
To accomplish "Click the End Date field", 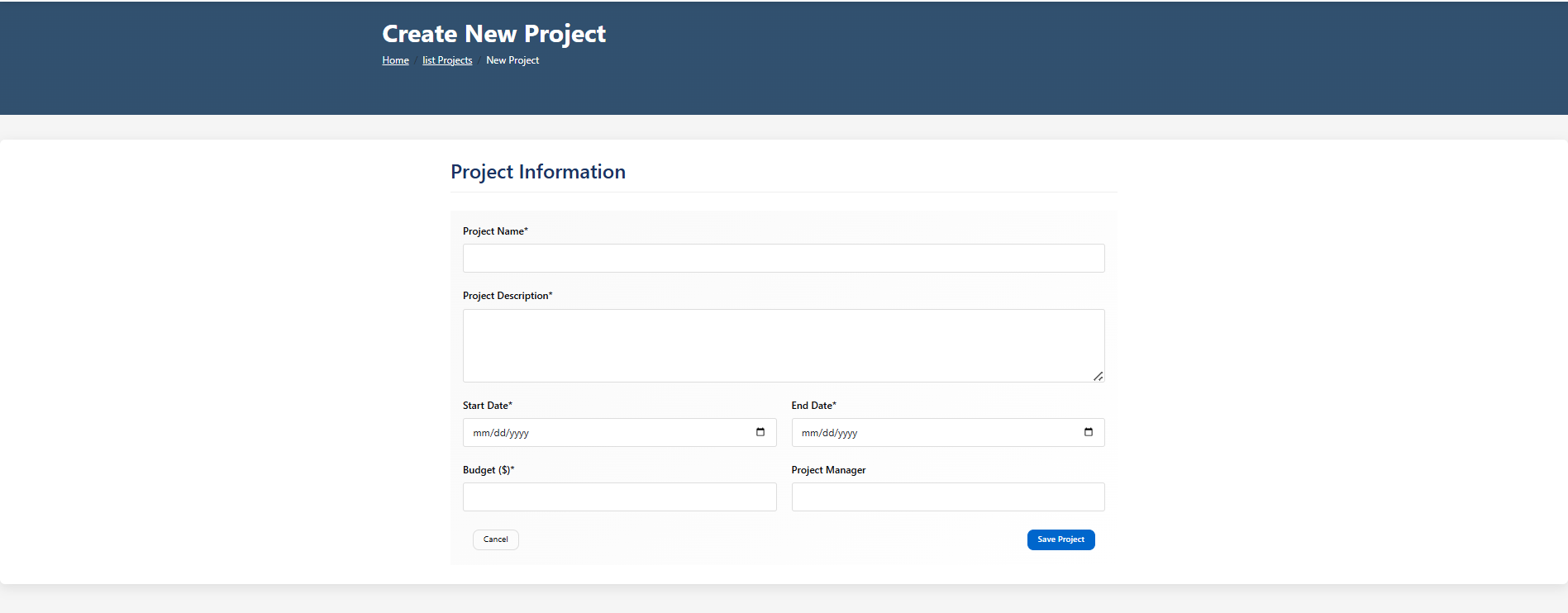I will (948, 432).
